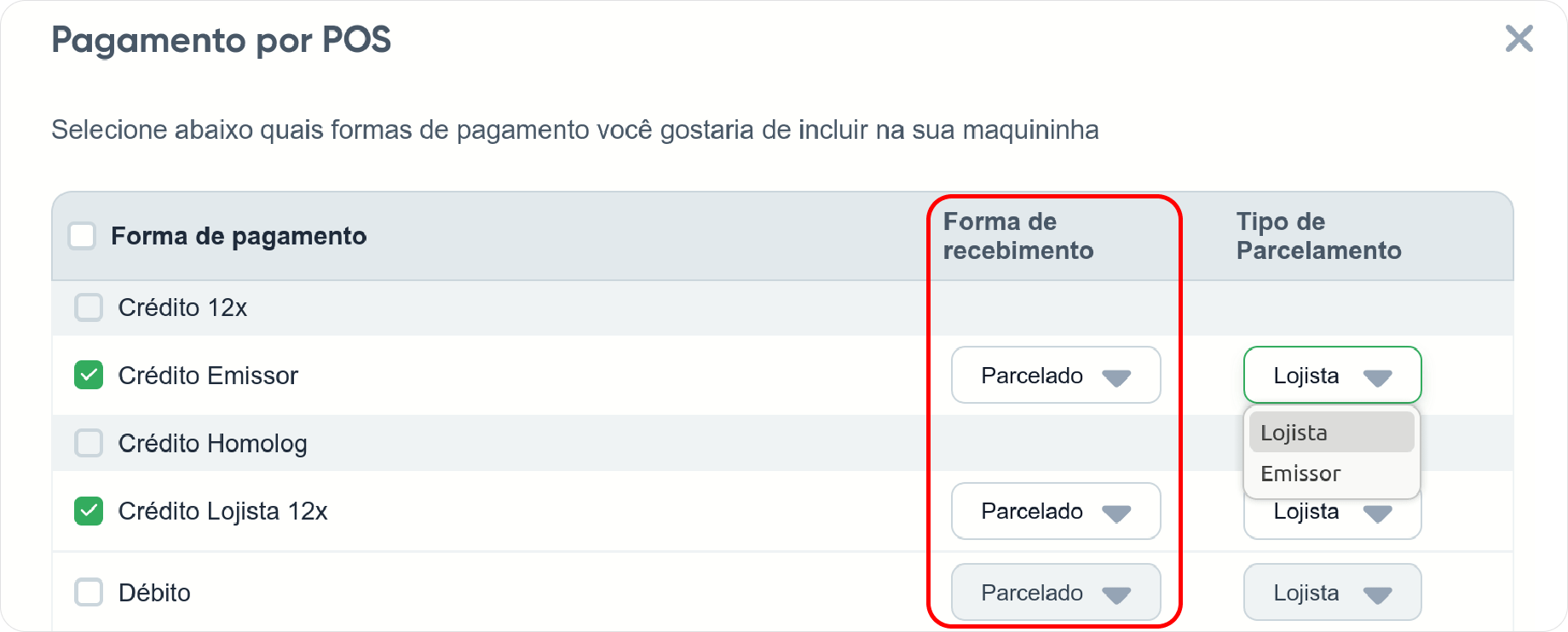Check the Crédito Homolog option

pyautogui.click(x=88, y=443)
